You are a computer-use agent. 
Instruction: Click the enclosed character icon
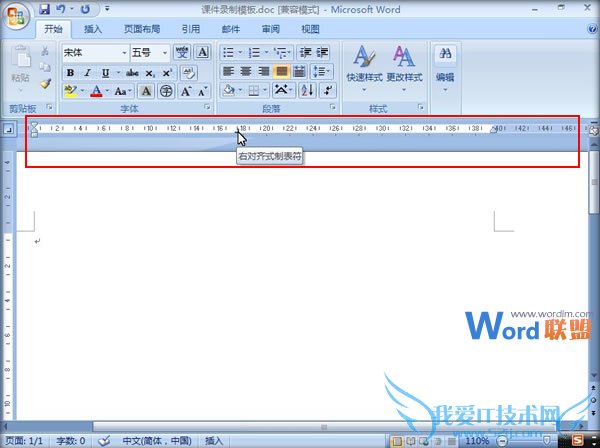click(166, 91)
